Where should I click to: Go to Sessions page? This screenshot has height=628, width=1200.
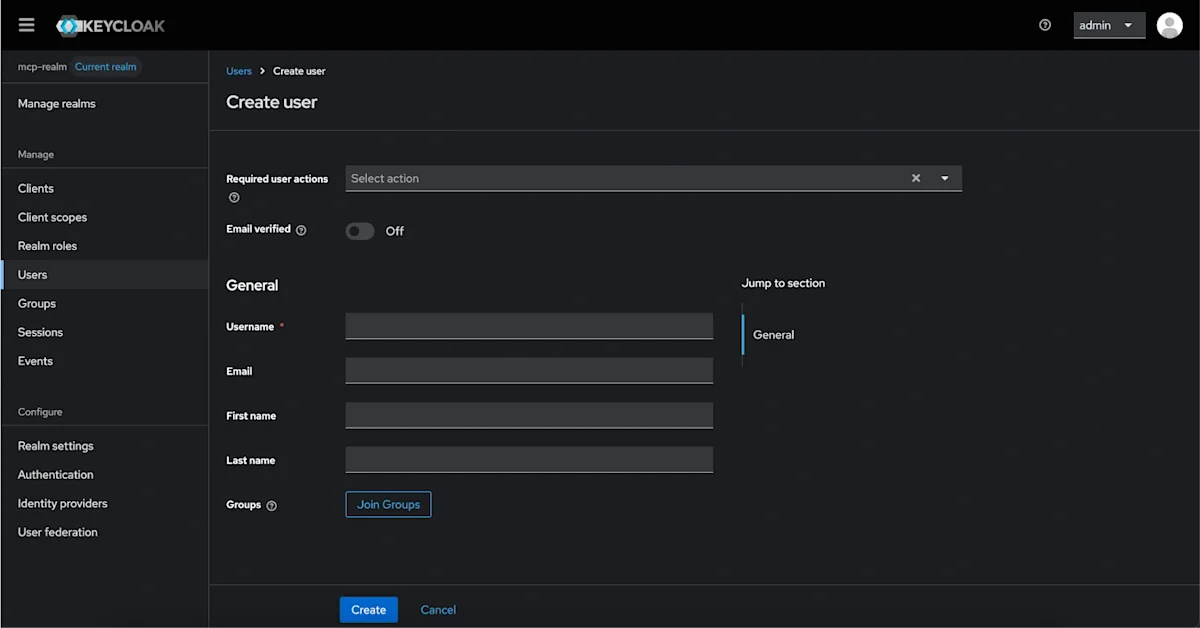coord(40,332)
